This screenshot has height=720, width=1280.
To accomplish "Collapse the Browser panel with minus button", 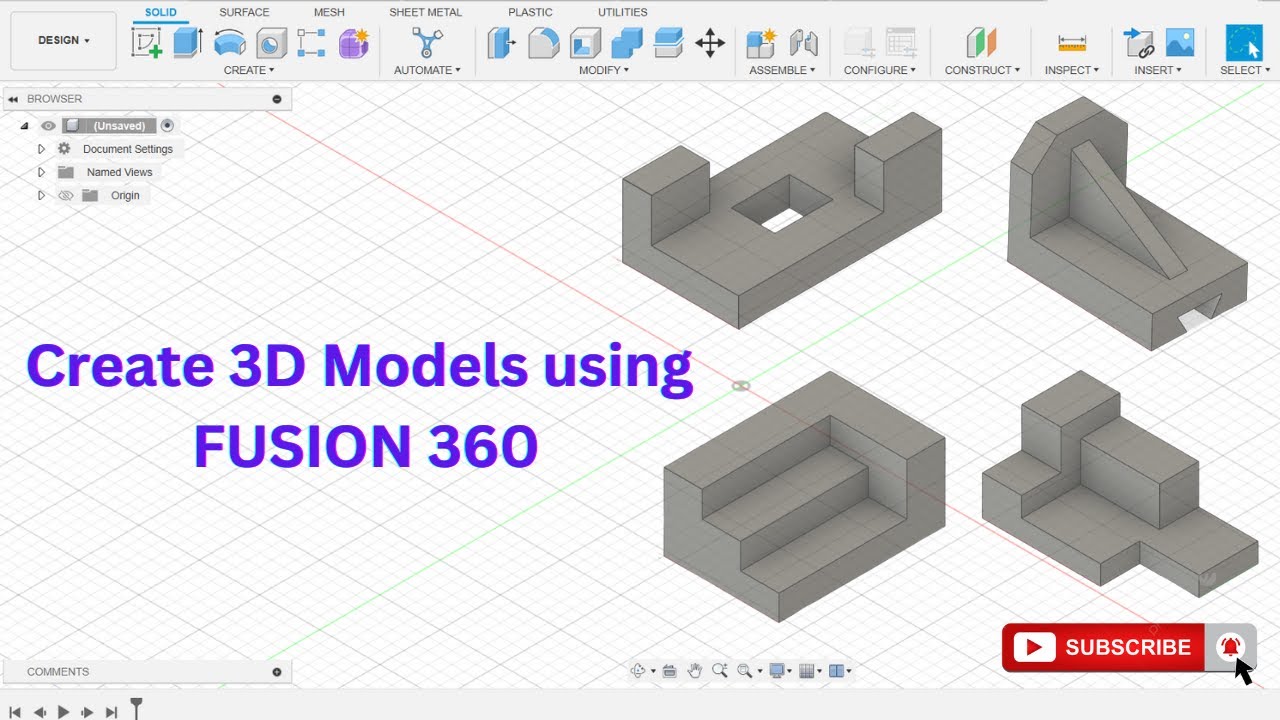I will pos(277,99).
